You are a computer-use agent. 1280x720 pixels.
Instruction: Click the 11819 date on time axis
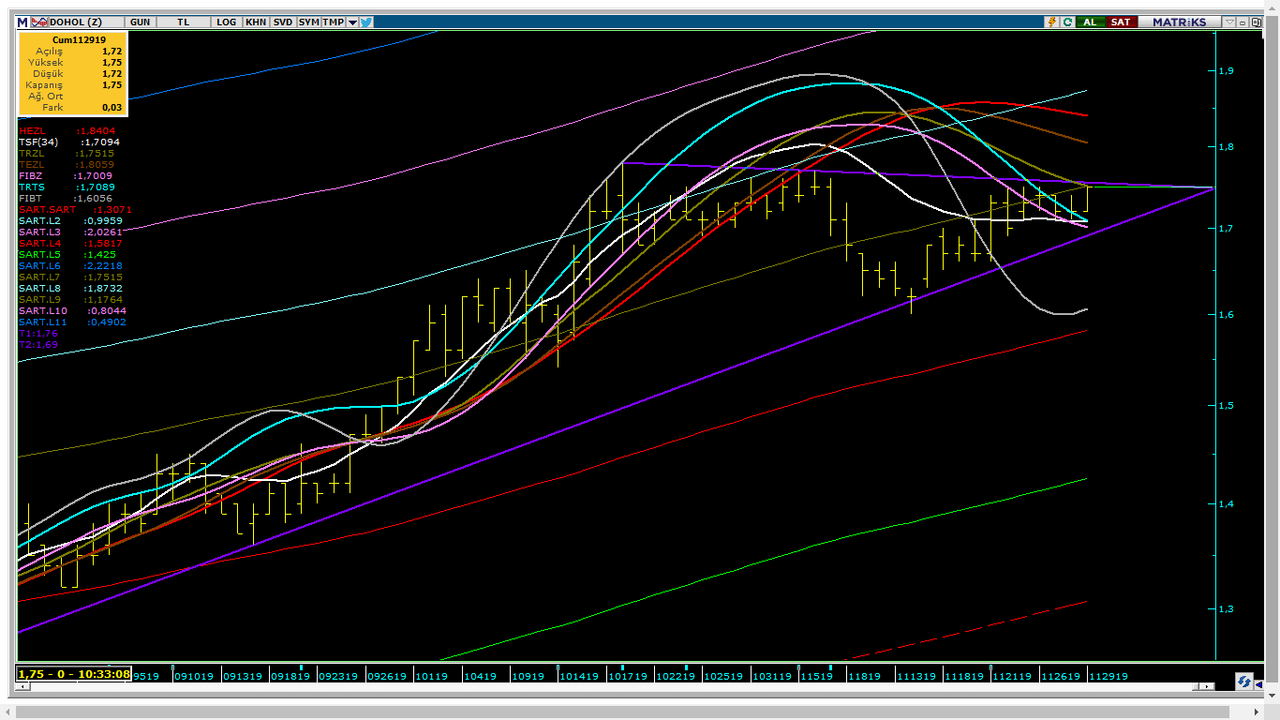point(864,676)
